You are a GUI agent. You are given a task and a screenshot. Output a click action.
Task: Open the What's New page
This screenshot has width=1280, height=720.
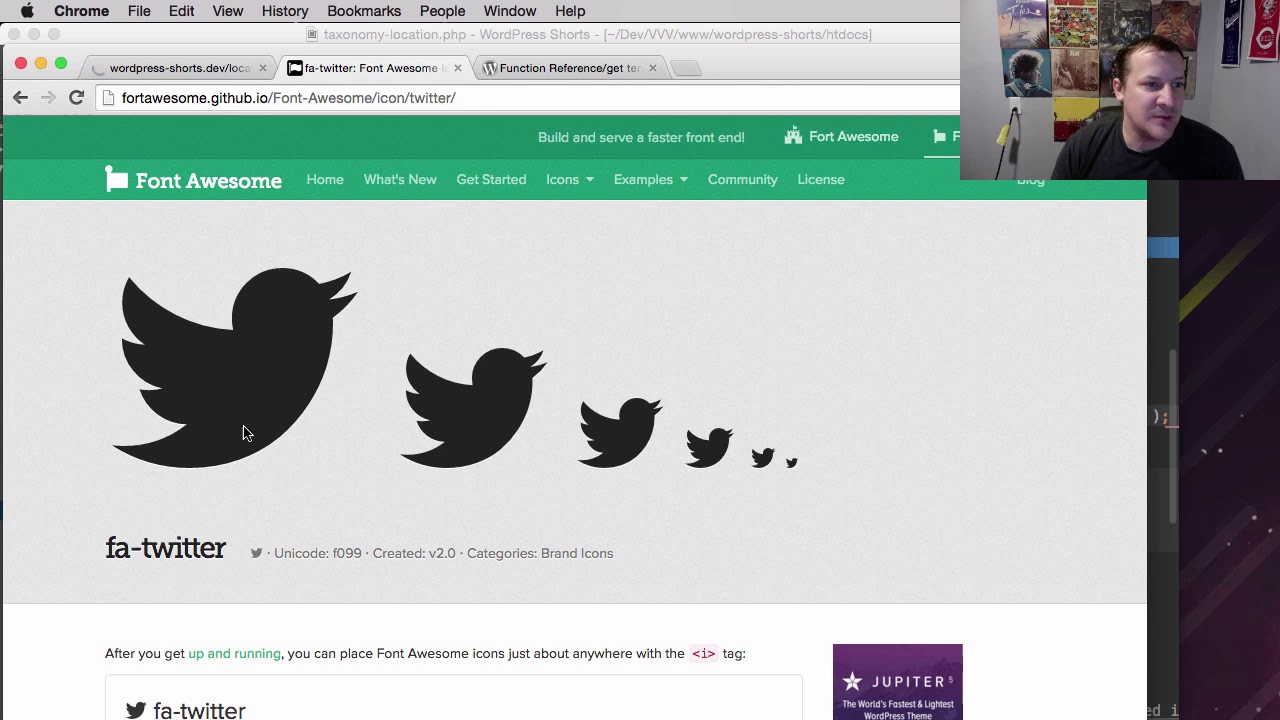[400, 180]
